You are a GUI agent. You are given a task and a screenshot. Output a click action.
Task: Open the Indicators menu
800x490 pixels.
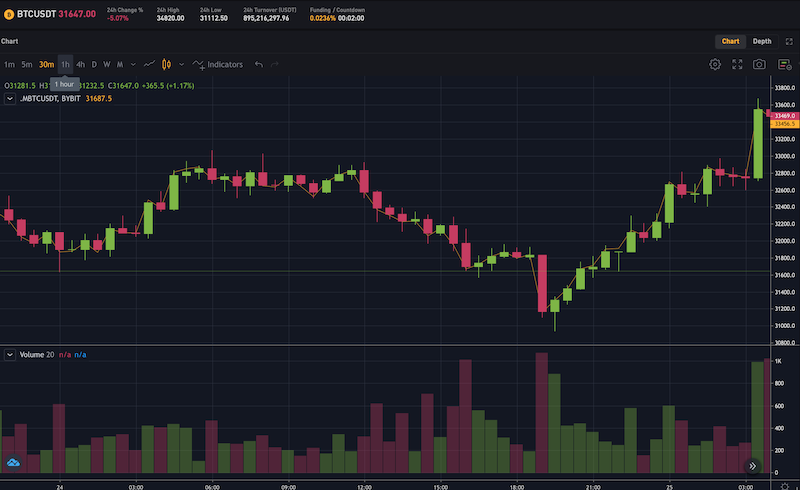click(x=218, y=64)
